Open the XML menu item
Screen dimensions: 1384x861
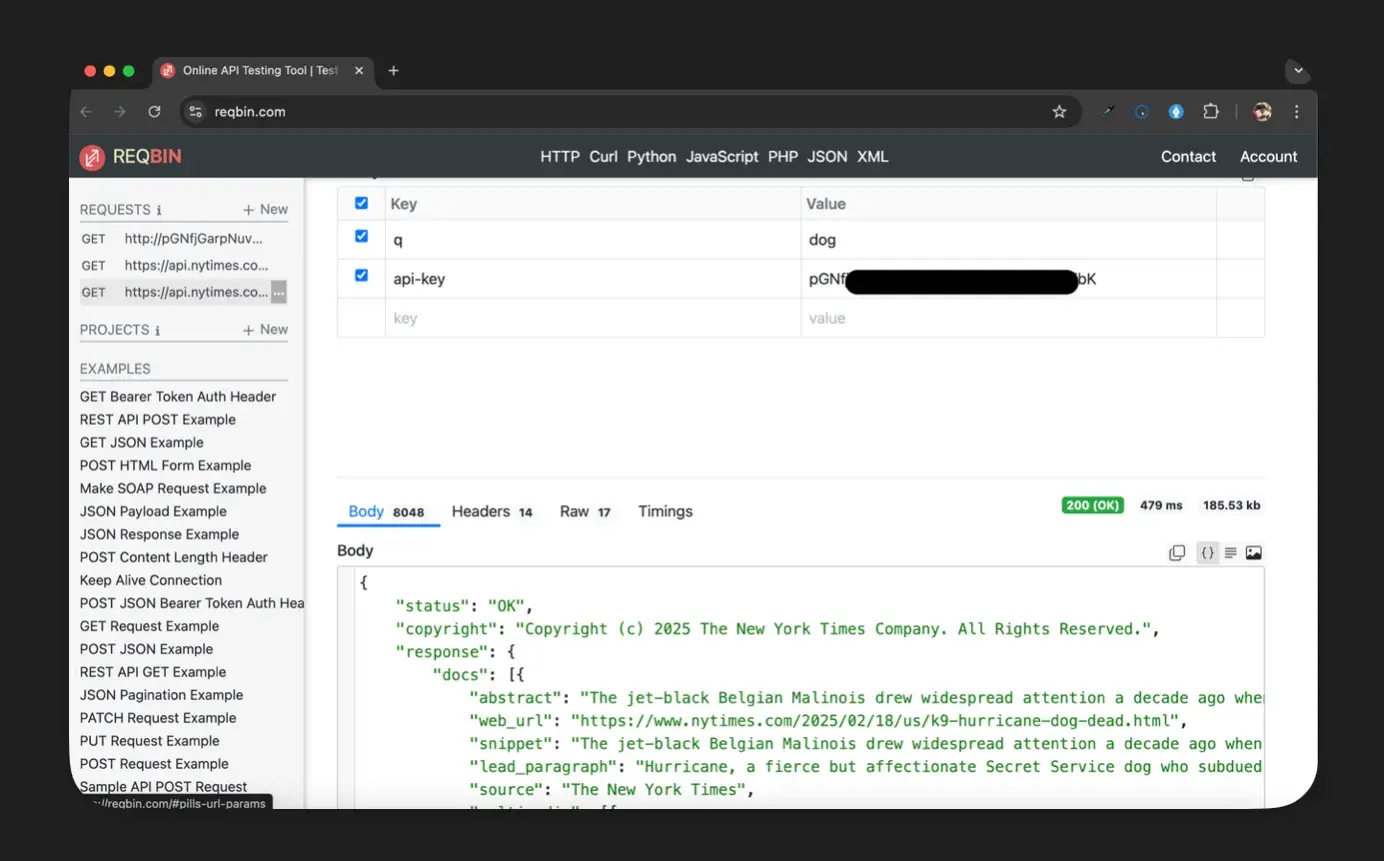point(873,157)
